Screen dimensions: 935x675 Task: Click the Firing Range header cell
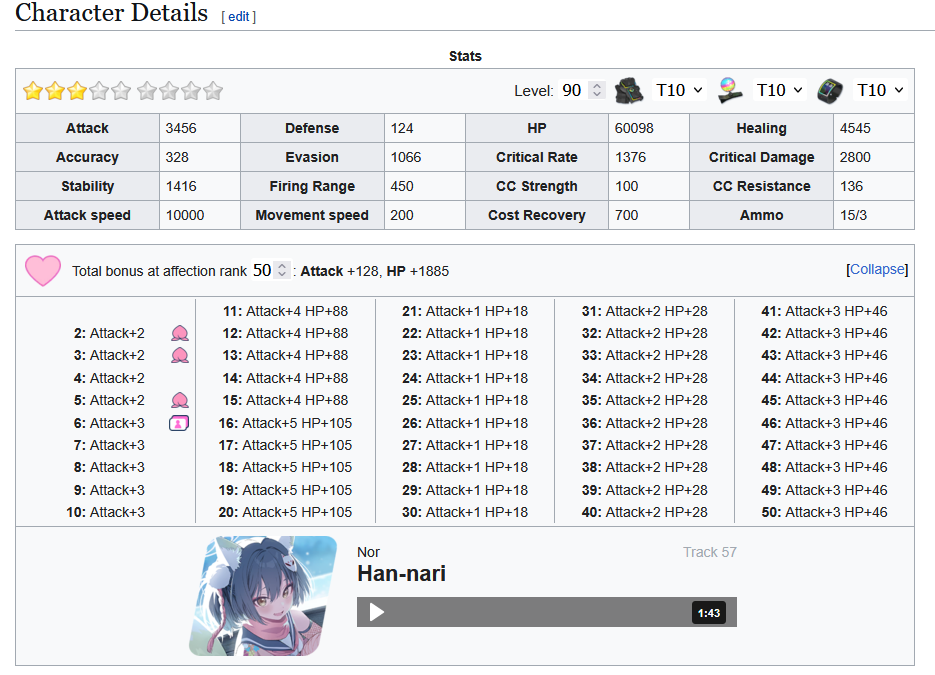point(312,186)
